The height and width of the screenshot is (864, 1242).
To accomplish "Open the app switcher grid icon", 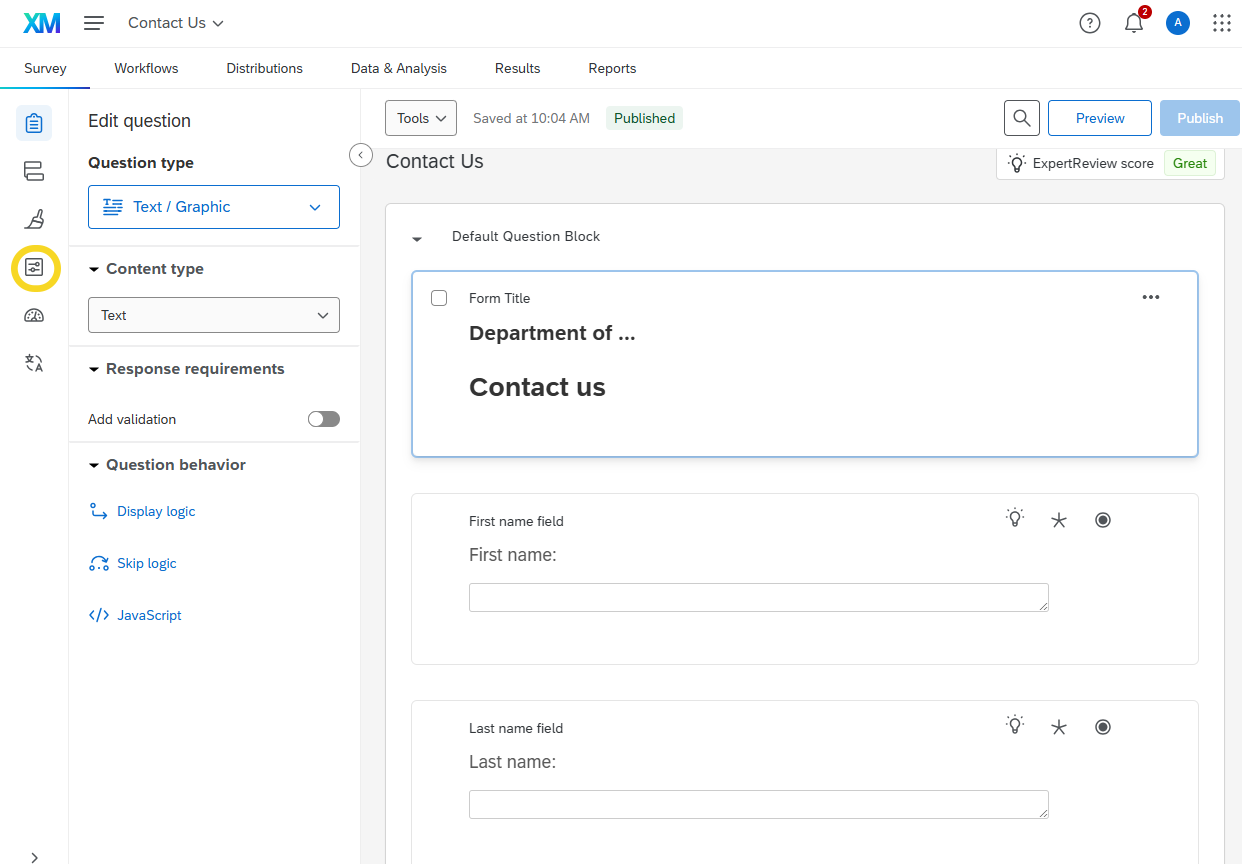I will click(x=1221, y=24).
